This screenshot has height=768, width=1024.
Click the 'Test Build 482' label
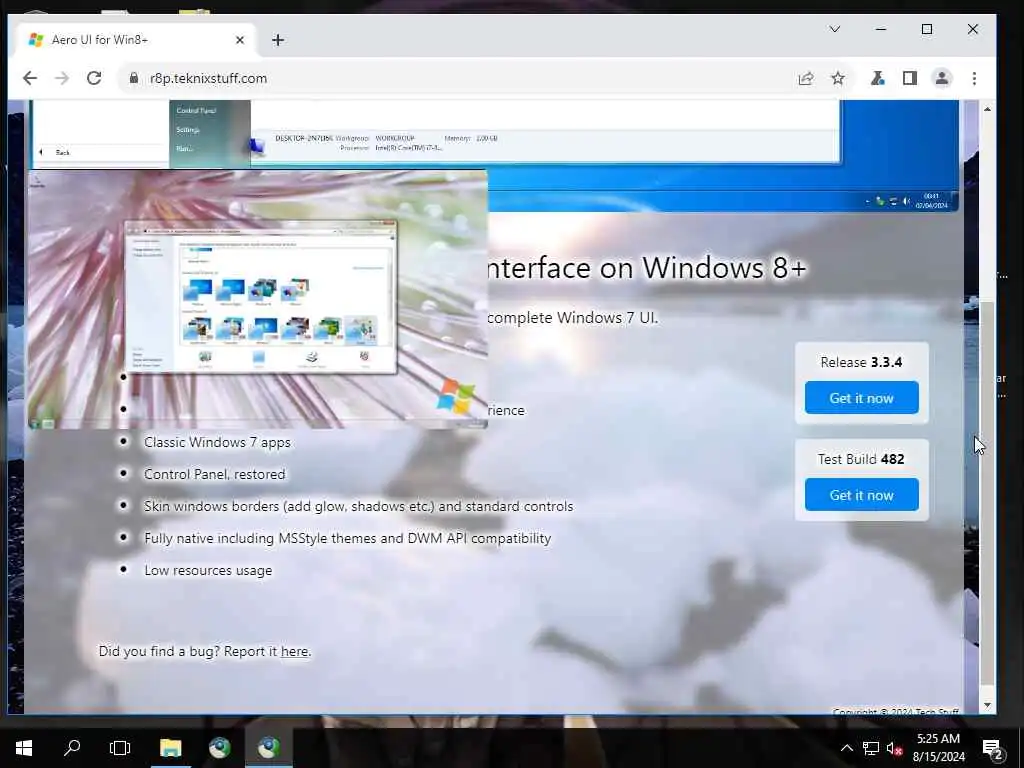(x=861, y=459)
